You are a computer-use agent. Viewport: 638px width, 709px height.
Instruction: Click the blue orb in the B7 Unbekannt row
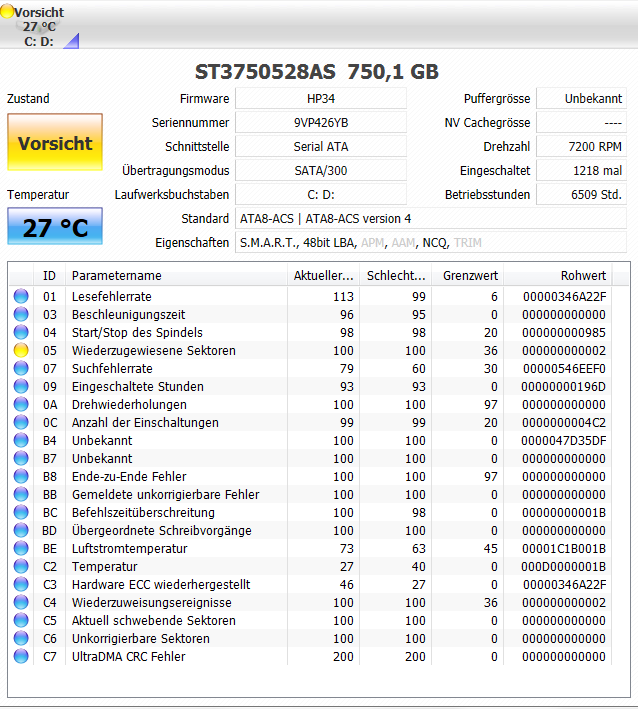click(x=21, y=458)
